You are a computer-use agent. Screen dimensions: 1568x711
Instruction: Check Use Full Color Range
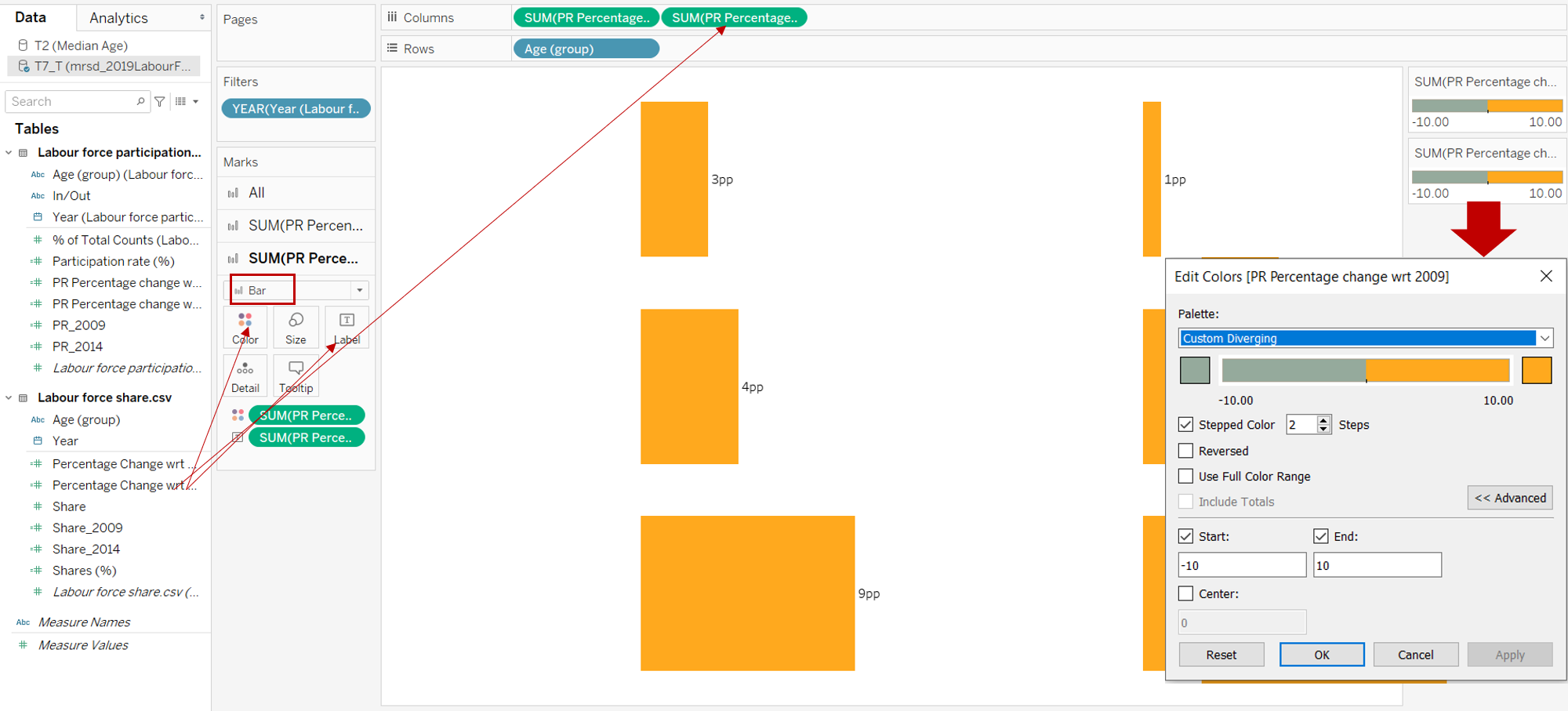point(1186,477)
